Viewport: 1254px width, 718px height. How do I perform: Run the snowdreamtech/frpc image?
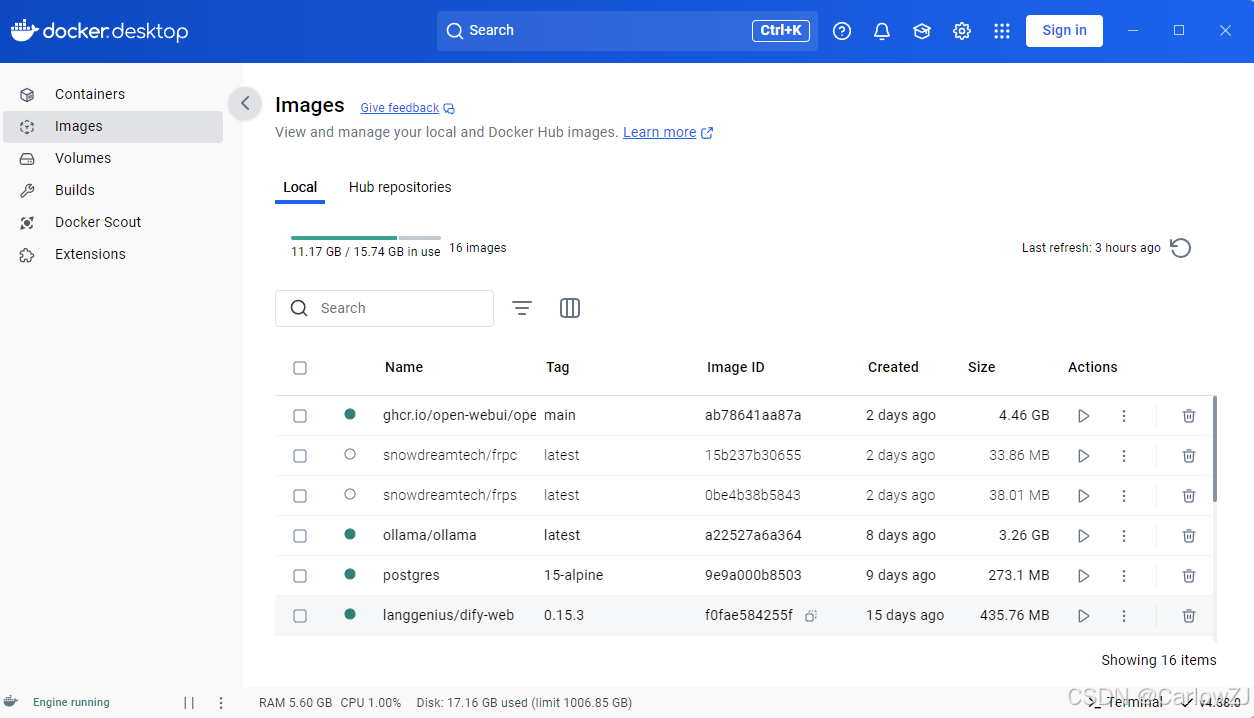1083,455
